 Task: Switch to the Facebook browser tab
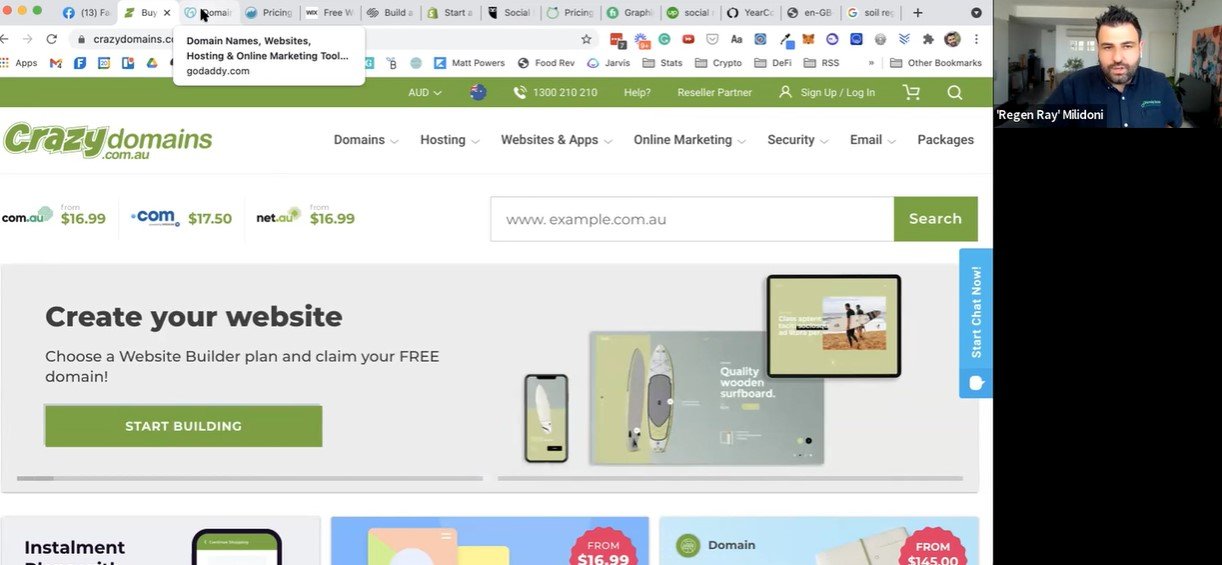(x=87, y=13)
